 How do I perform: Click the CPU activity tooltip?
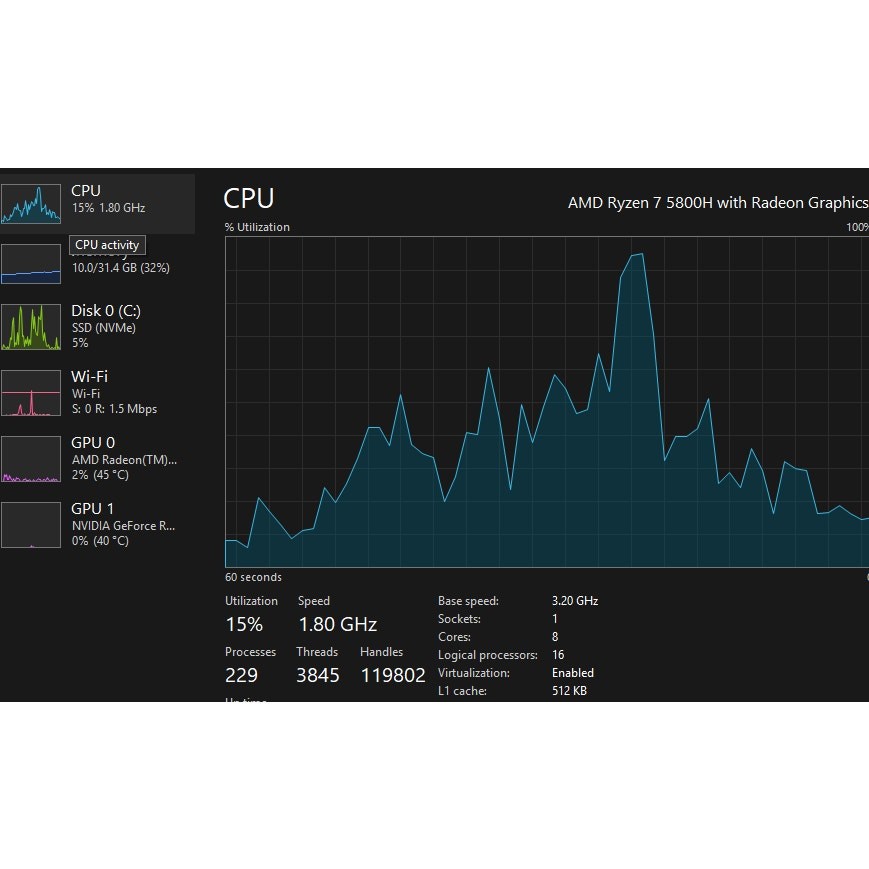pyautogui.click(x=108, y=245)
